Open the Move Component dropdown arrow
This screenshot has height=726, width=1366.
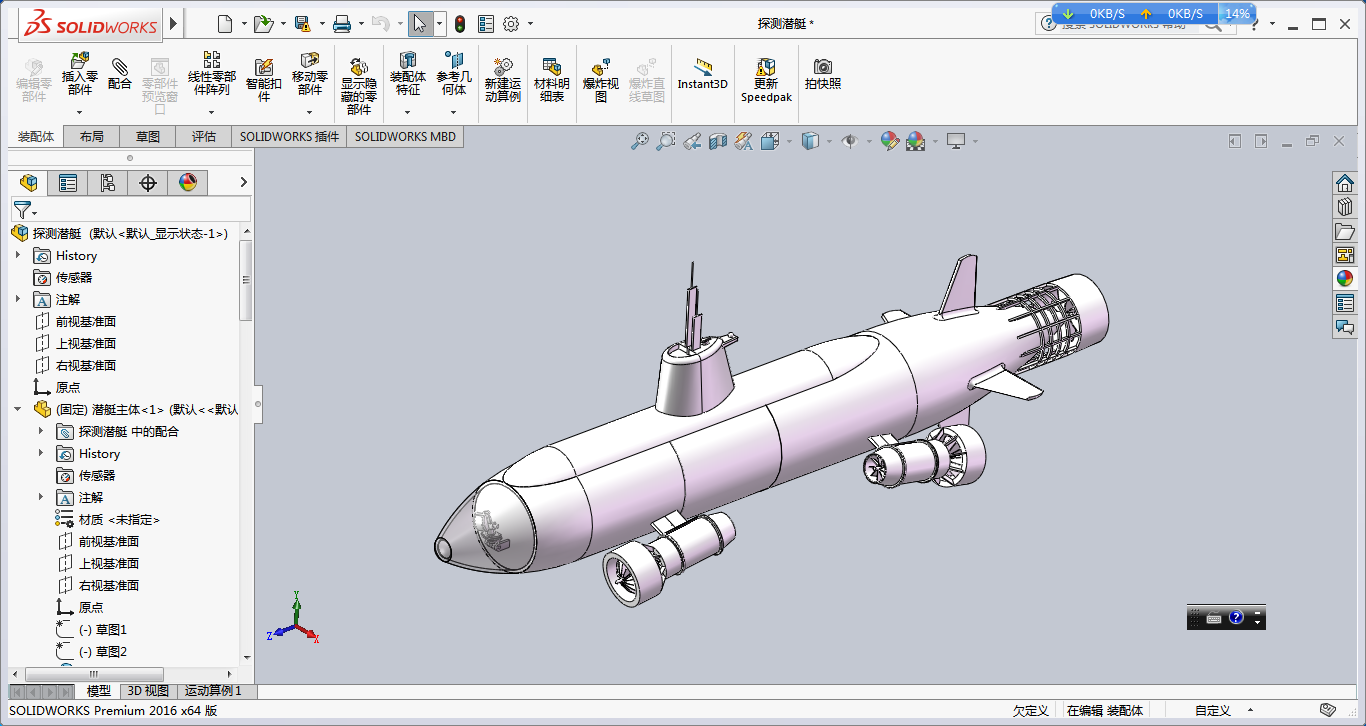click(x=310, y=111)
